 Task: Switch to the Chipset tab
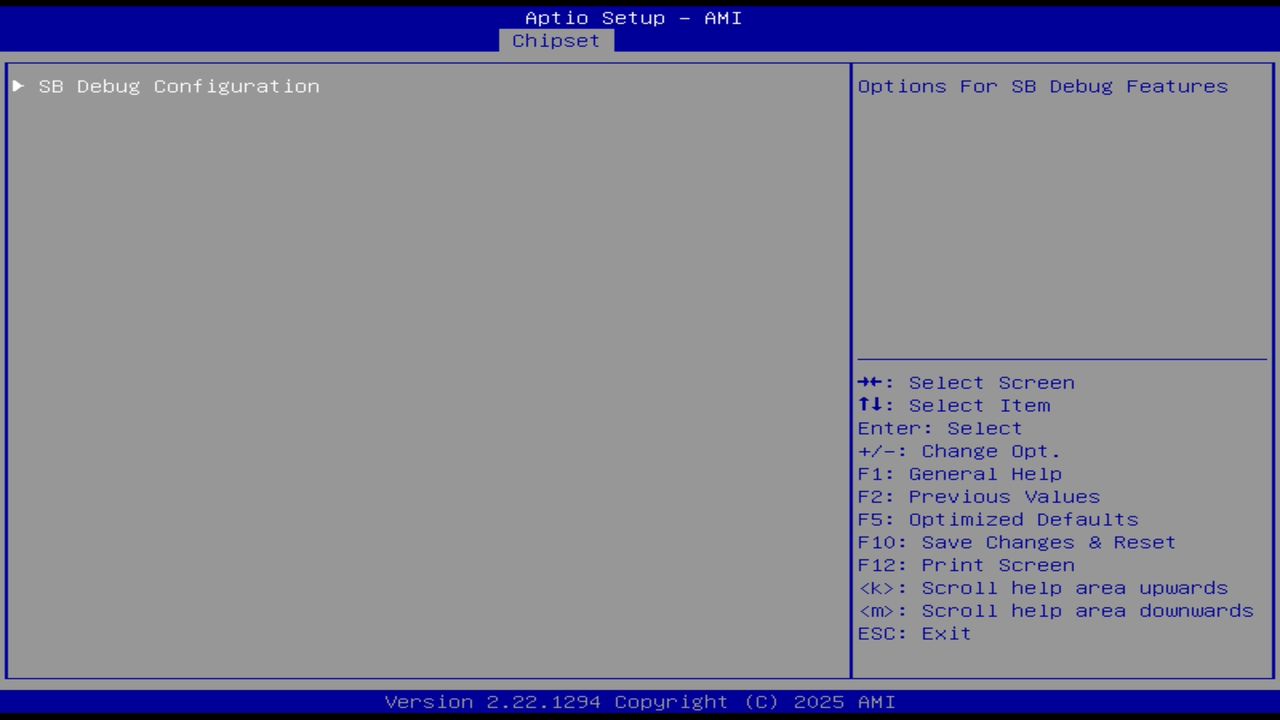tap(556, 40)
